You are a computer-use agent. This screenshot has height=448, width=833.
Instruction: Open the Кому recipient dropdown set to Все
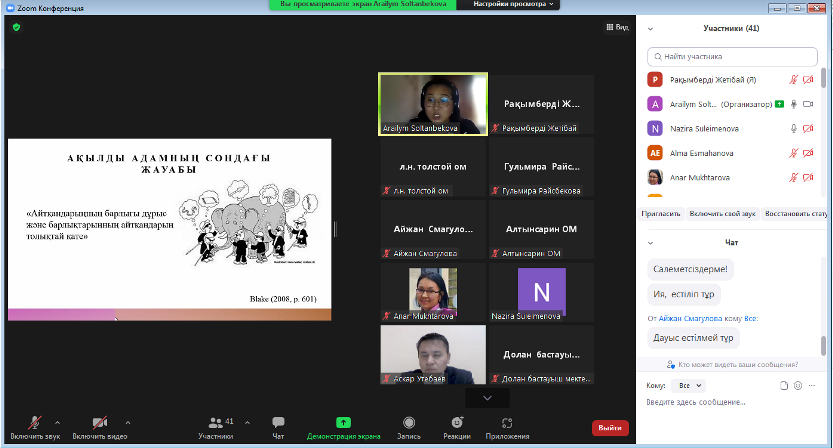(x=691, y=385)
